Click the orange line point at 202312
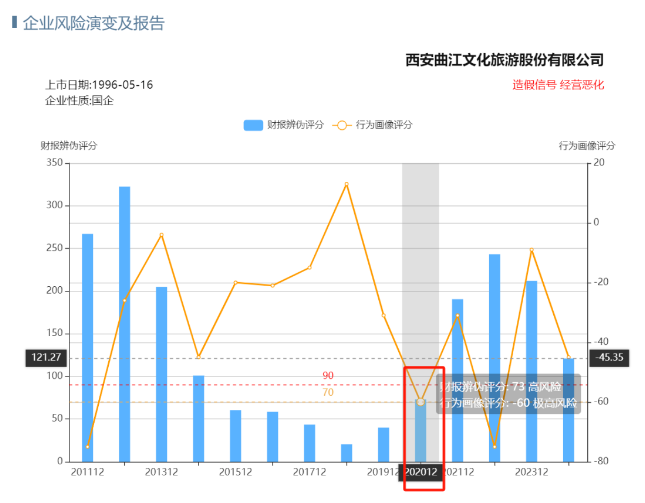The width and height of the screenshot is (645, 503). tap(531, 250)
